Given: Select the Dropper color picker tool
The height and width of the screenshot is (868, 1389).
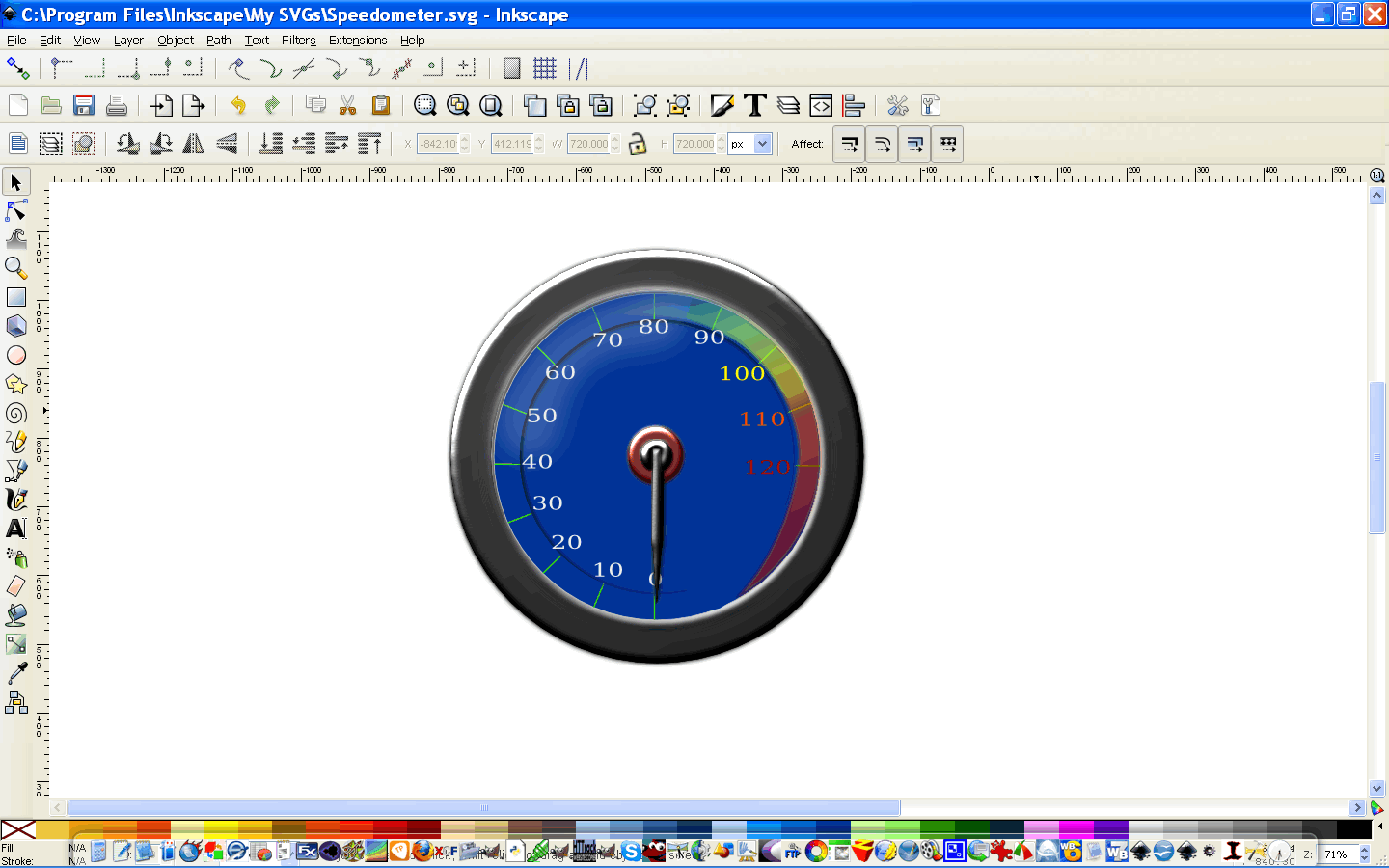Looking at the screenshot, I should [16, 673].
